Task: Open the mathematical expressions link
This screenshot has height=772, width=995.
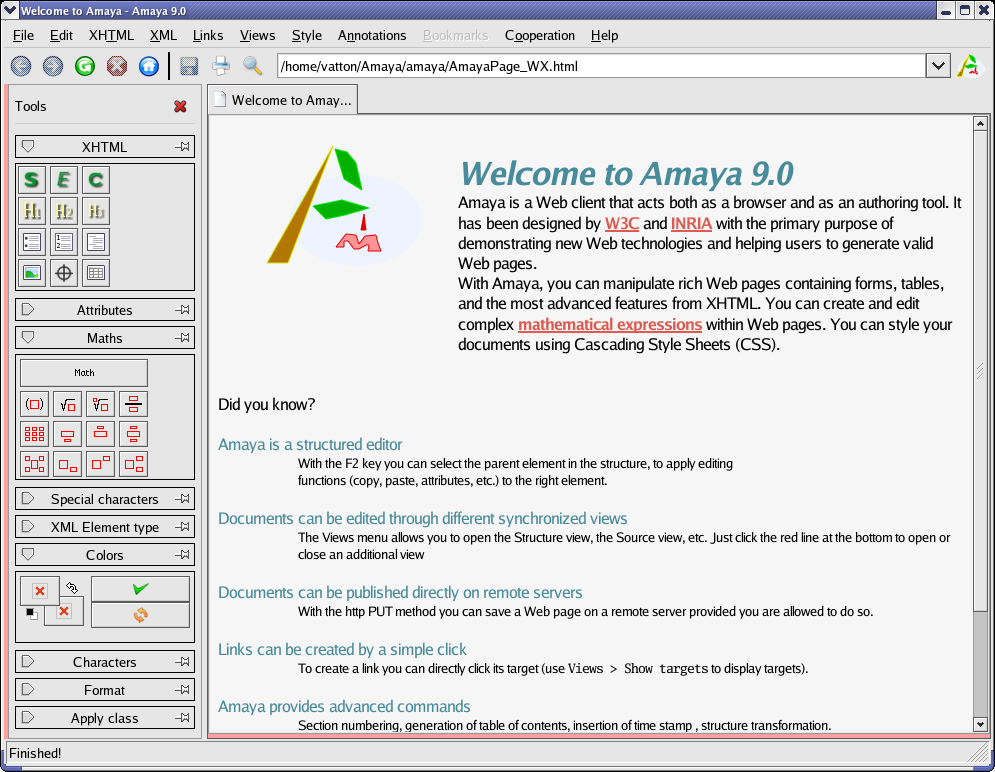Action: click(610, 324)
